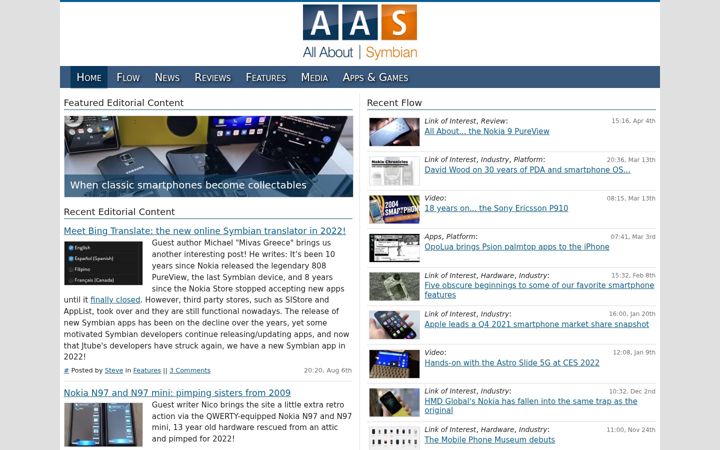Click the Nokia 9 PureView thumbnail
Image resolution: width=720 pixels, height=450 pixels.
394,132
